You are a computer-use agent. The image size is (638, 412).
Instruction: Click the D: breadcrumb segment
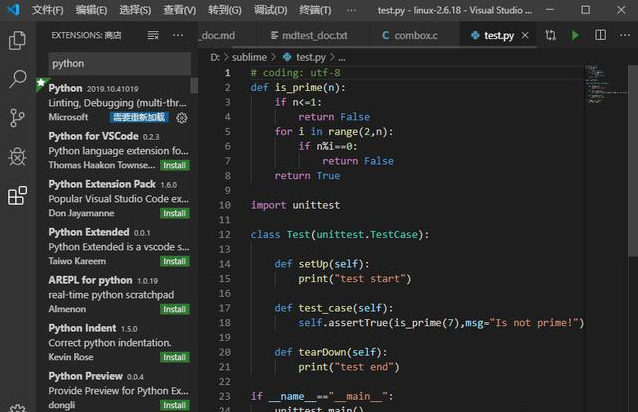pos(215,57)
